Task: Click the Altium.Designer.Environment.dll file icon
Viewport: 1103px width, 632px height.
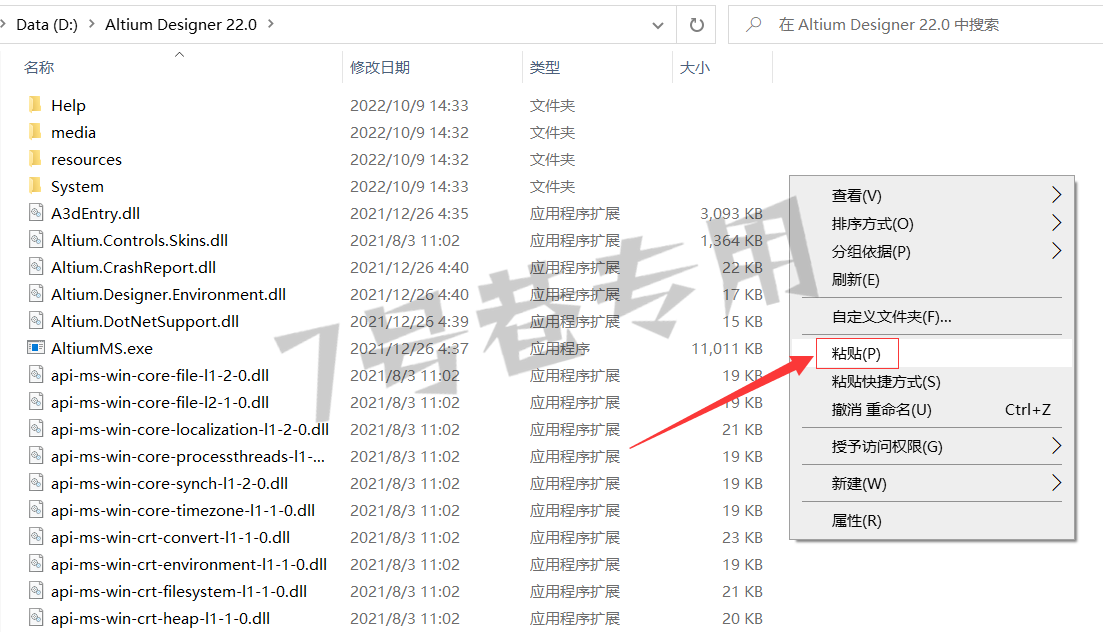Action: click(x=36, y=293)
